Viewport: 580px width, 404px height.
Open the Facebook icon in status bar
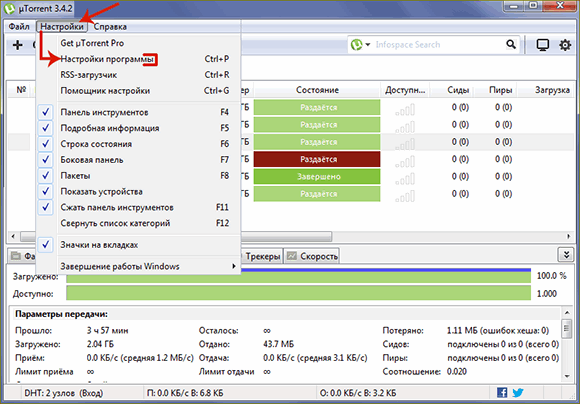coord(502,392)
